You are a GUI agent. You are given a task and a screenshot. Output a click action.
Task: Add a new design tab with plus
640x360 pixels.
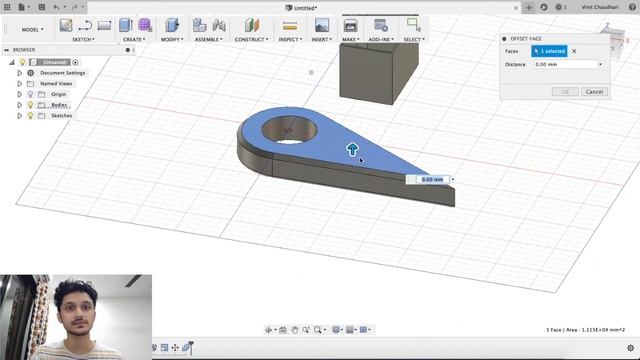click(529, 7)
